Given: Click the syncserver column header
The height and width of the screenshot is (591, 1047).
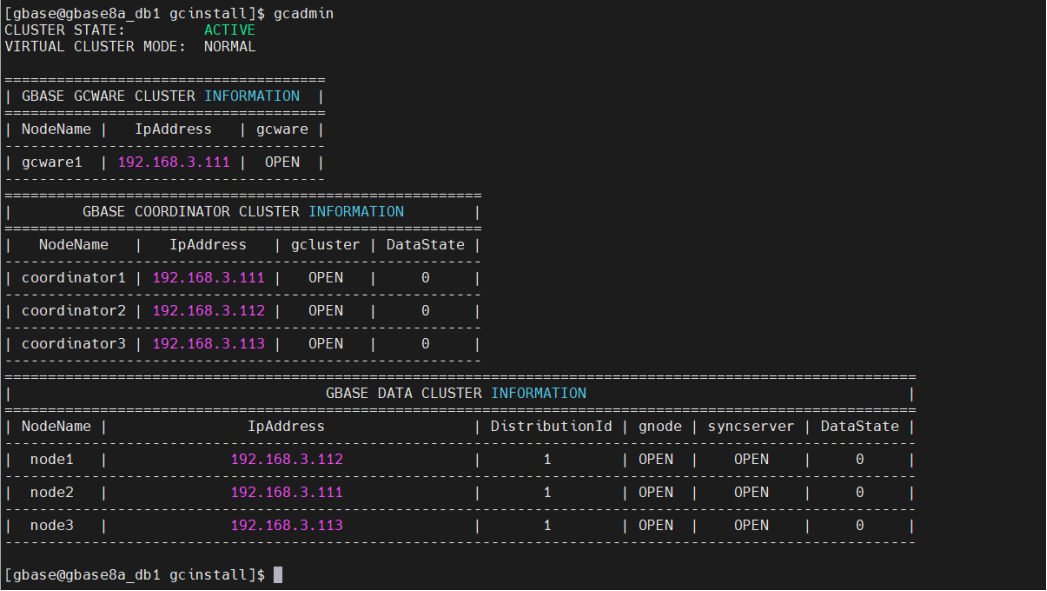Looking at the screenshot, I should 751,426.
